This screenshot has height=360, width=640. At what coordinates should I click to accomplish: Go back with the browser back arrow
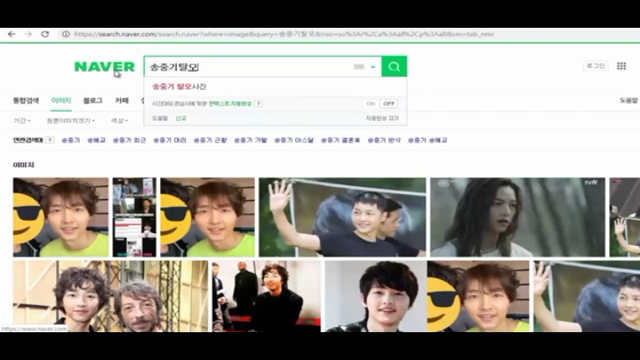(11, 34)
